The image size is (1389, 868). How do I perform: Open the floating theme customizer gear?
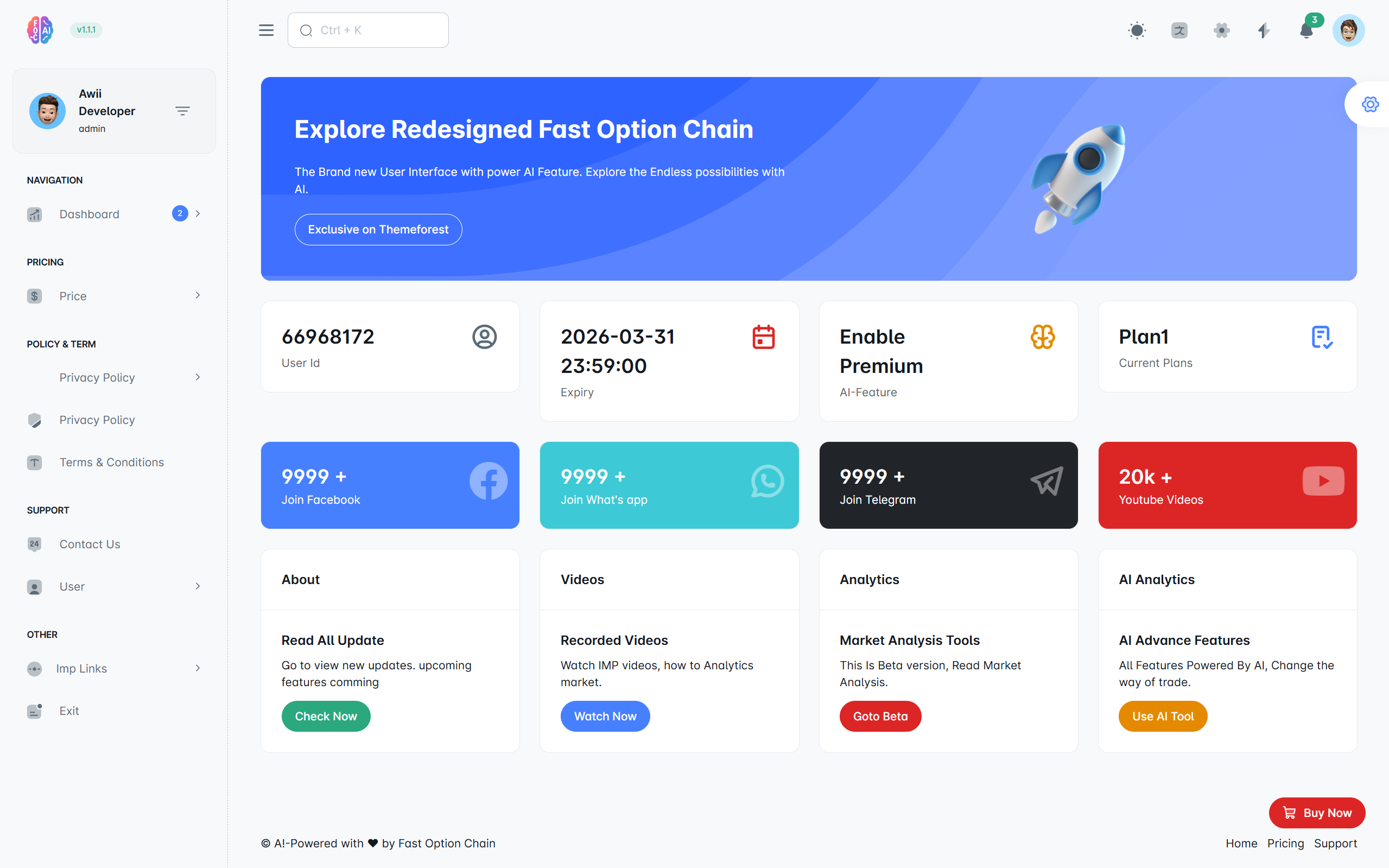click(x=1370, y=104)
